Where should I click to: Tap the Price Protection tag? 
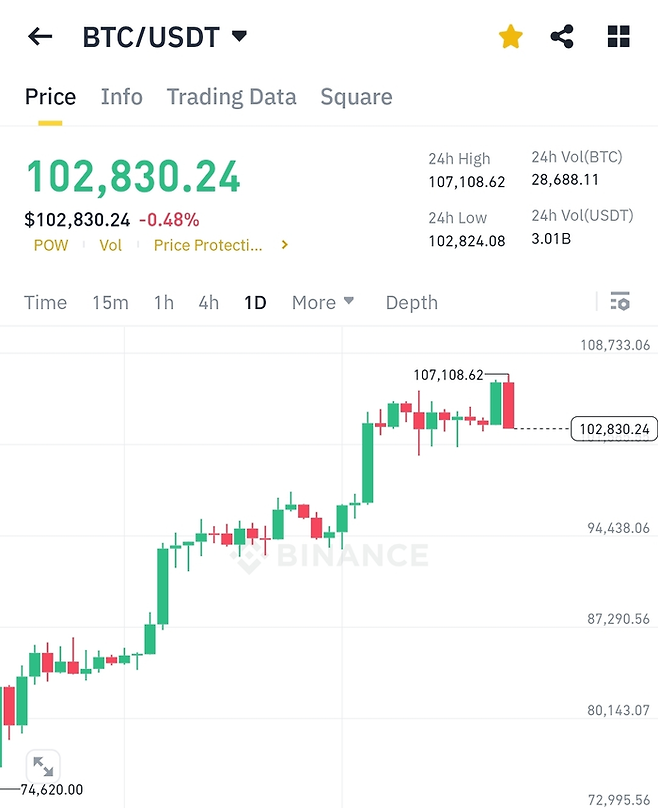pyautogui.click(x=208, y=245)
